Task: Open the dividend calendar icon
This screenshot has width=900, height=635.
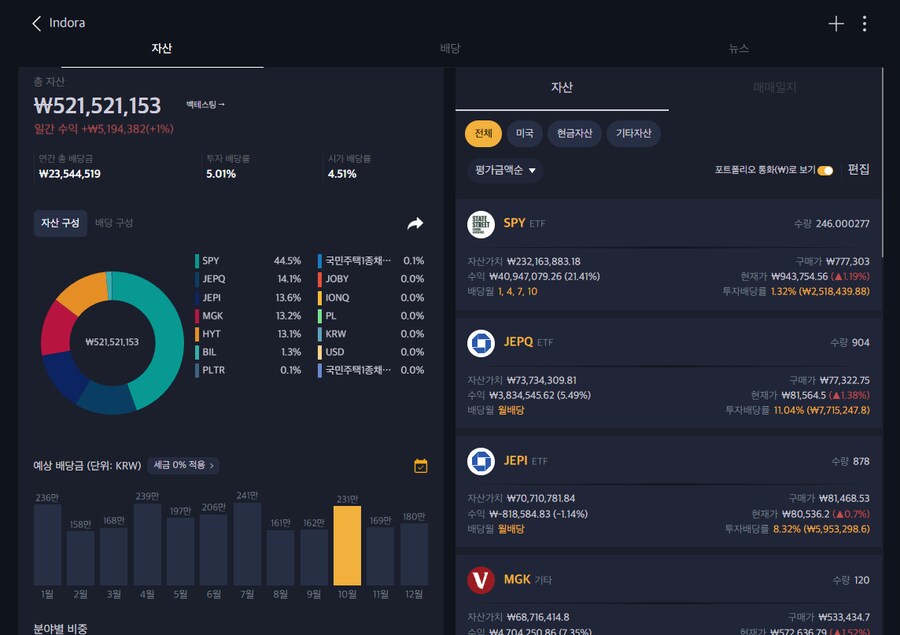Action: 421,466
